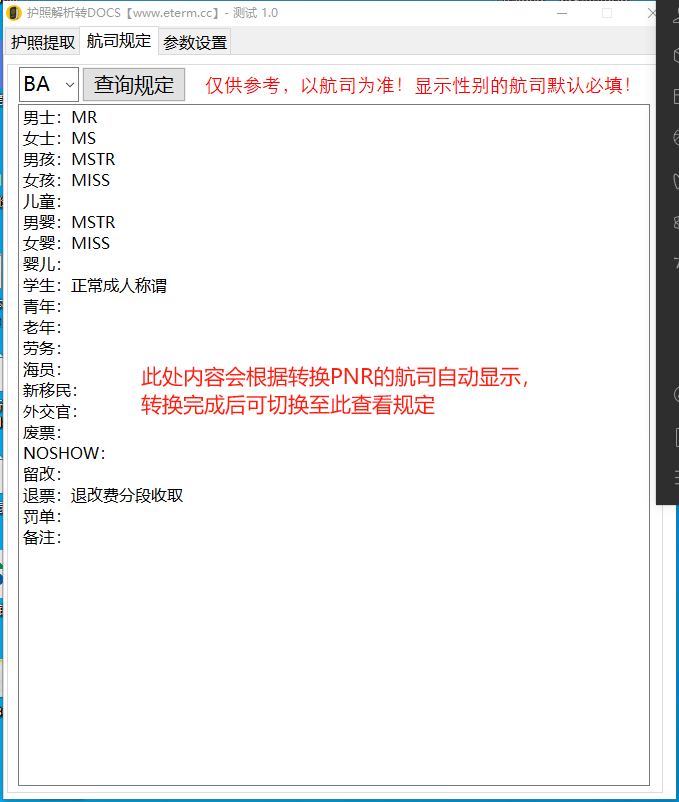Click the 青年: line
The height and width of the screenshot is (802, 679).
click(x=42, y=306)
